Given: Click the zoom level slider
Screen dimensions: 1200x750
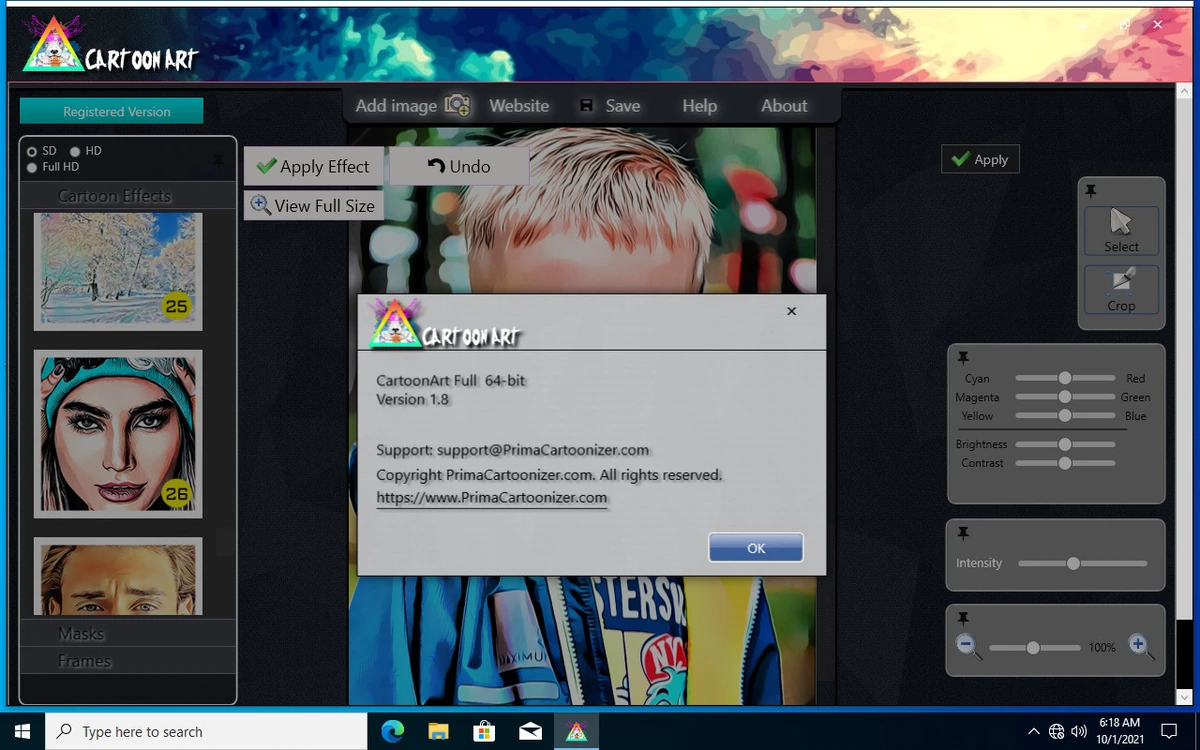Looking at the screenshot, I should 1035,647.
